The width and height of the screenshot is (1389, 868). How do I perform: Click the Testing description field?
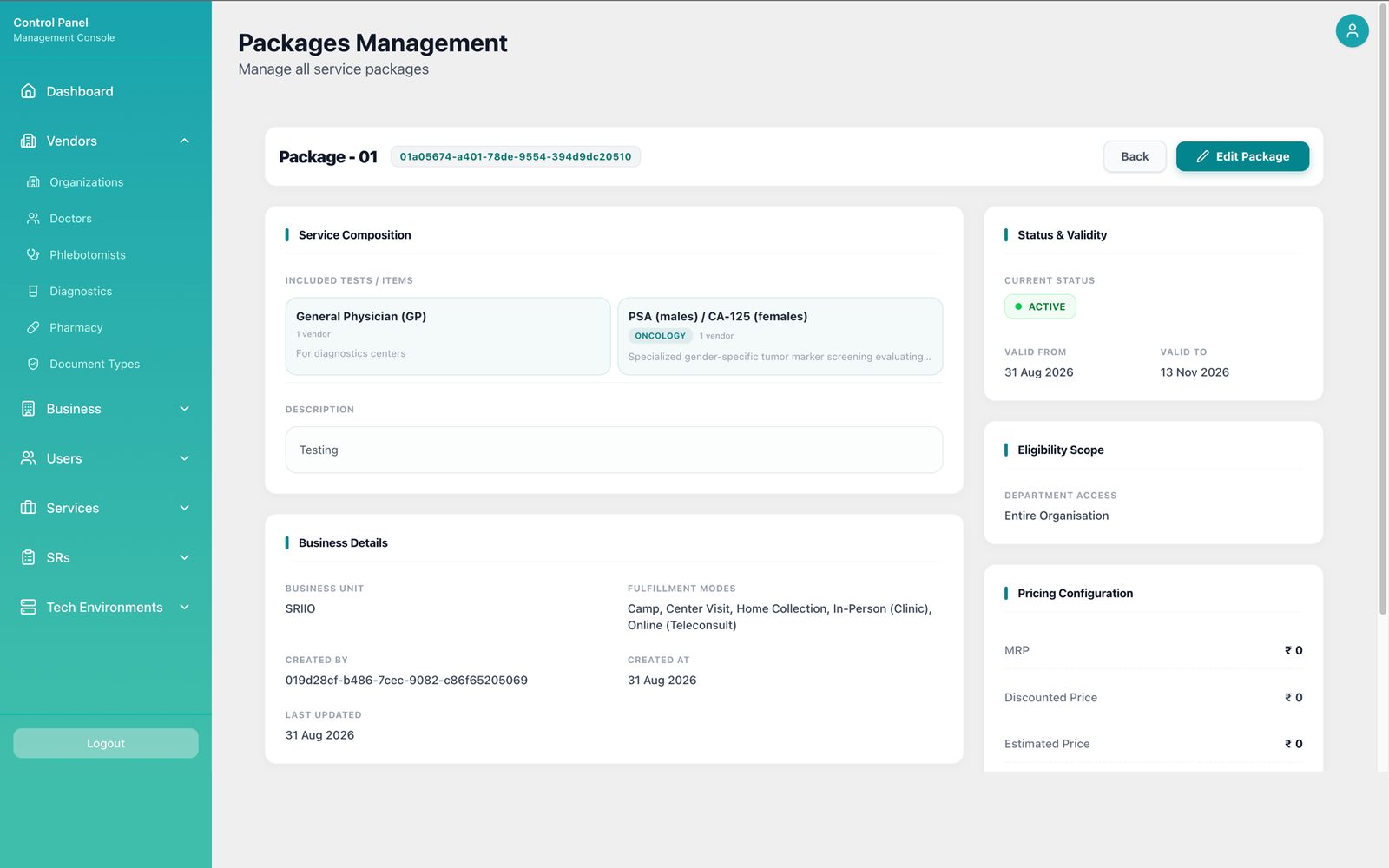coord(614,450)
